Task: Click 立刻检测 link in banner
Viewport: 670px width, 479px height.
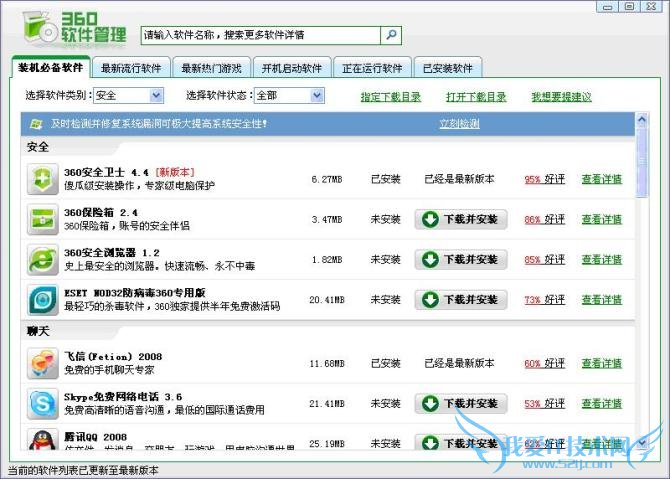Action: click(x=459, y=124)
